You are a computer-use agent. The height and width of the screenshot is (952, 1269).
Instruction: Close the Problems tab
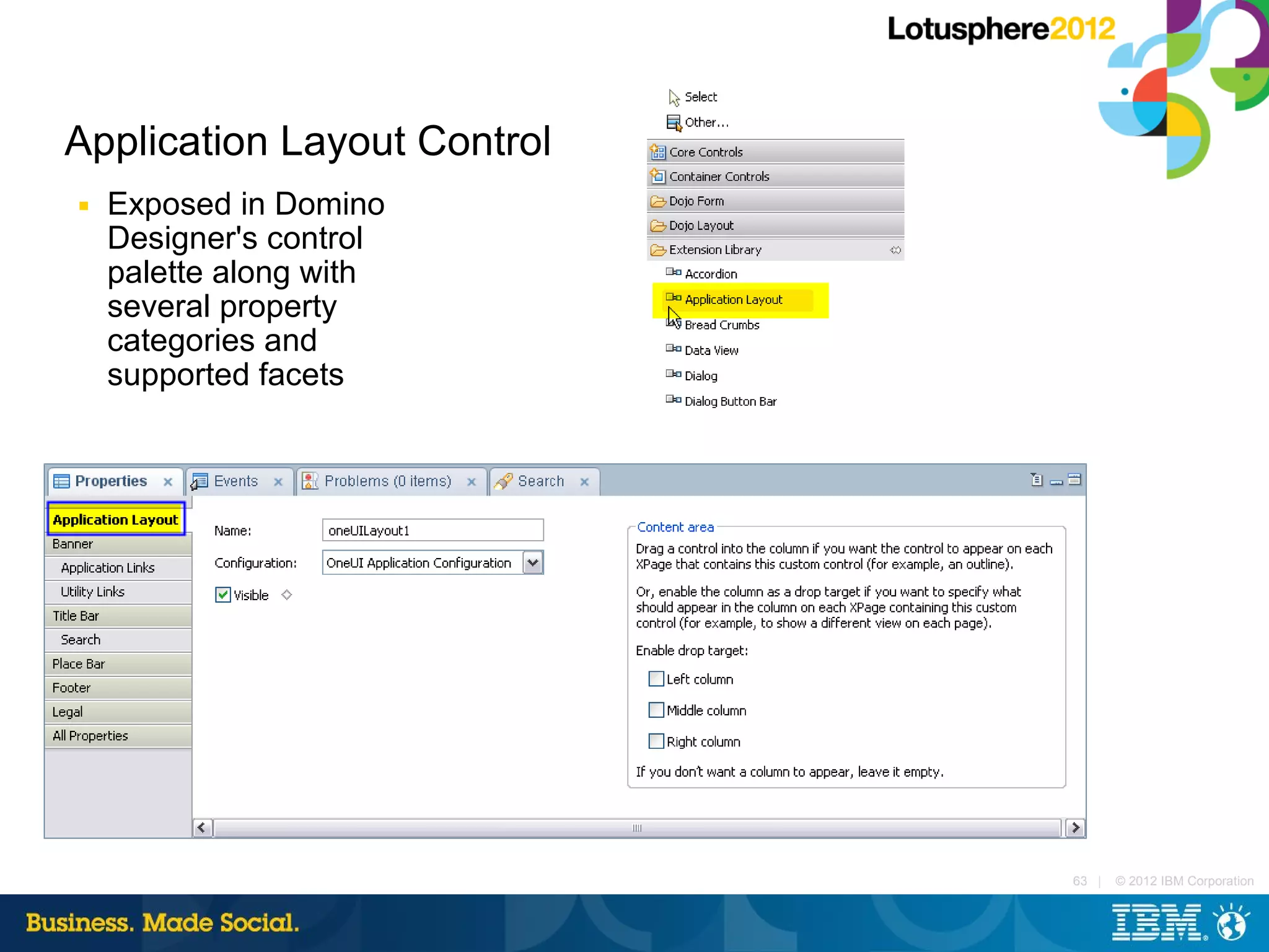[x=472, y=482]
